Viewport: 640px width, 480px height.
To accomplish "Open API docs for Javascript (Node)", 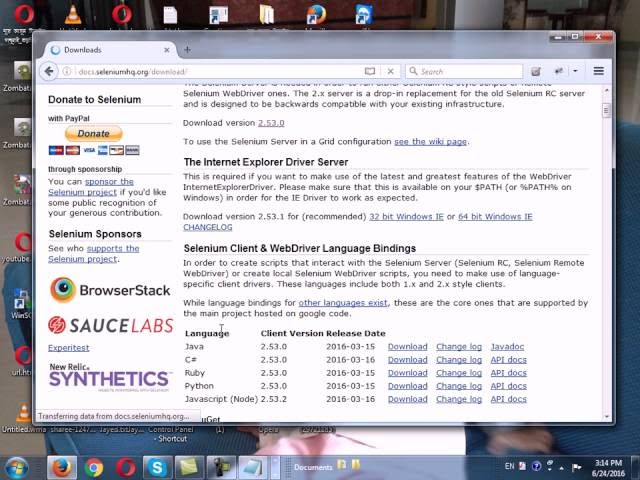I will (x=509, y=399).
